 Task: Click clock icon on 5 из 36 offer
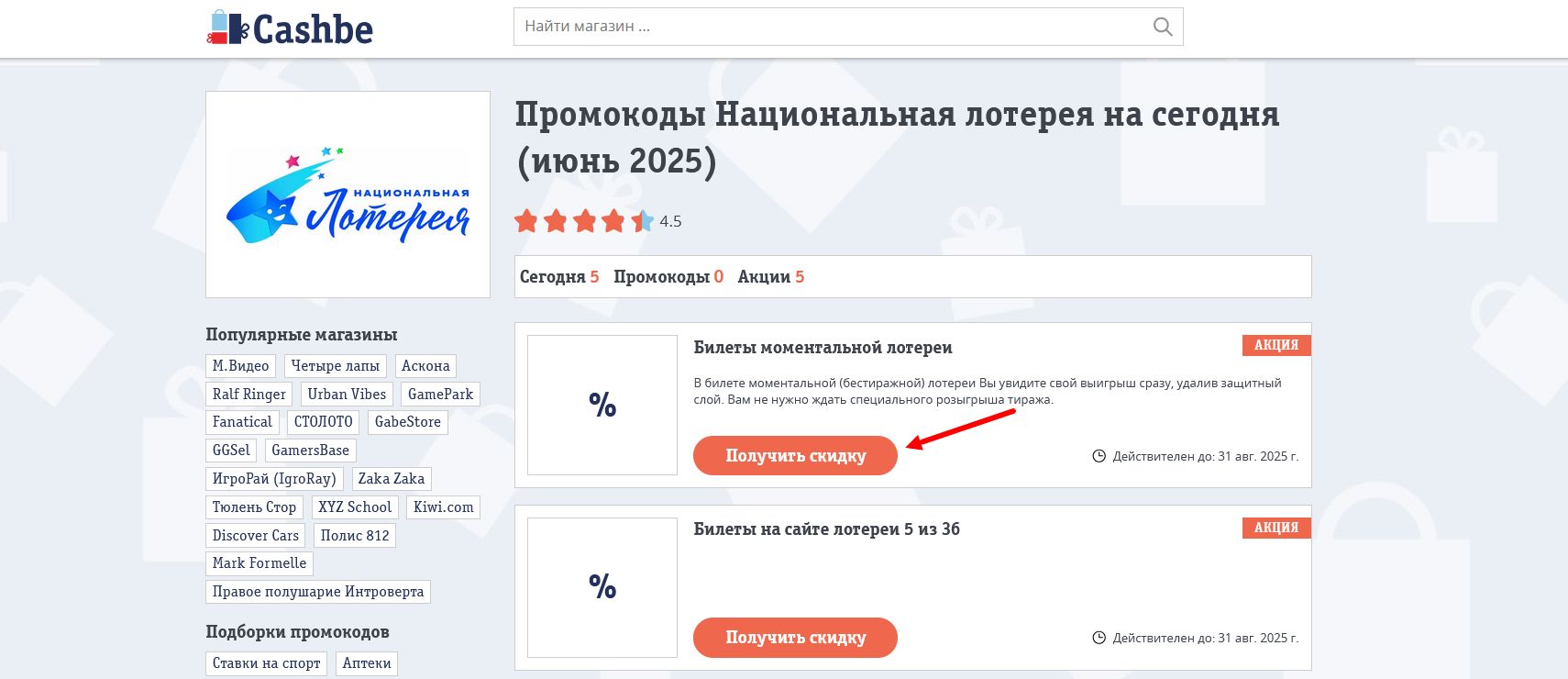coord(1099,638)
